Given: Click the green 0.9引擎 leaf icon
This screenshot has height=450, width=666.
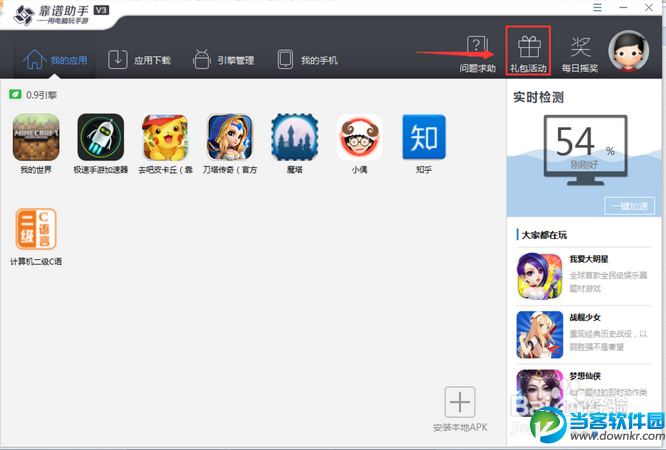Looking at the screenshot, I should pyautogui.click(x=15, y=94).
